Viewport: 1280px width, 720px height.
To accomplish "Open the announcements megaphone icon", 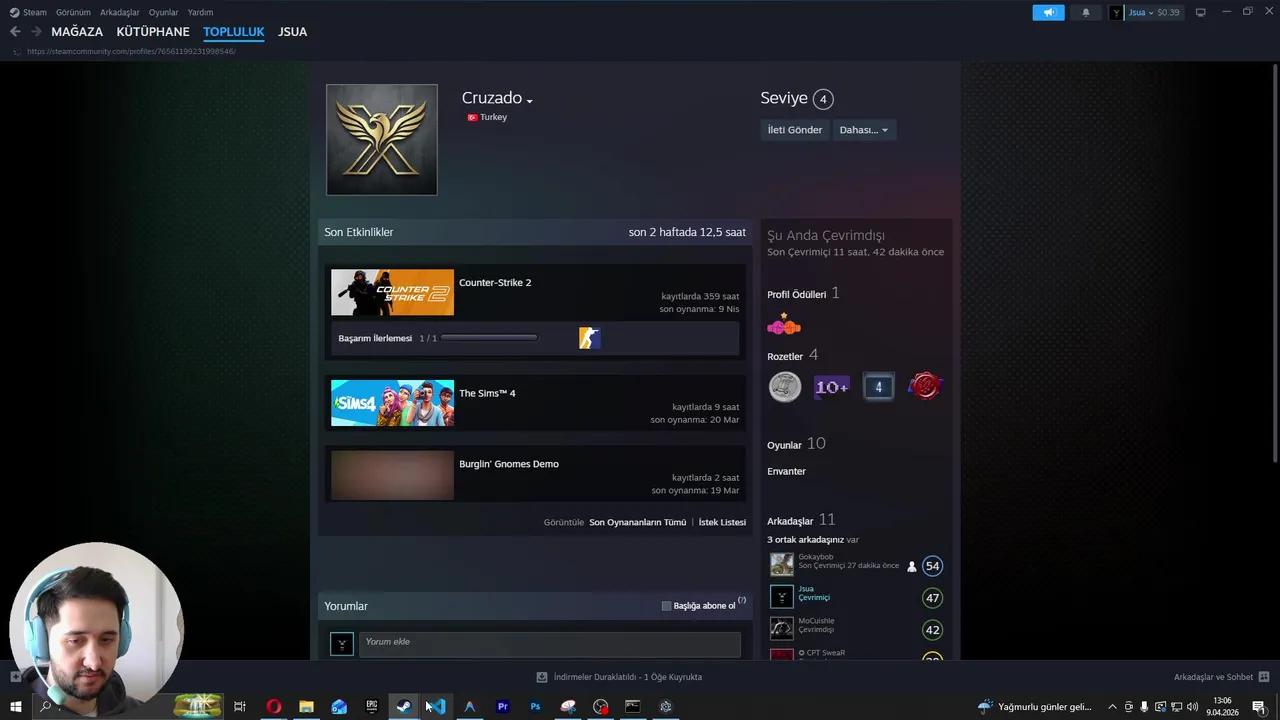I will coord(1048,12).
